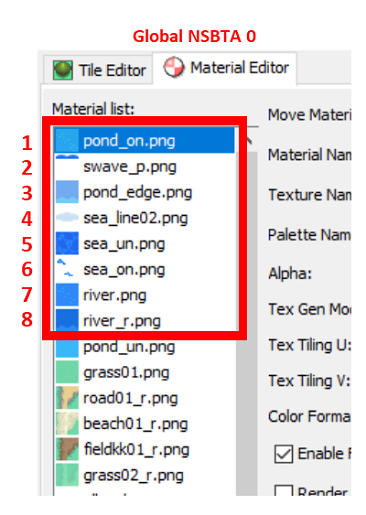The width and height of the screenshot is (366, 515).
Task: Choose the pond_edge.png texture thumbnail
Action: click(67, 192)
